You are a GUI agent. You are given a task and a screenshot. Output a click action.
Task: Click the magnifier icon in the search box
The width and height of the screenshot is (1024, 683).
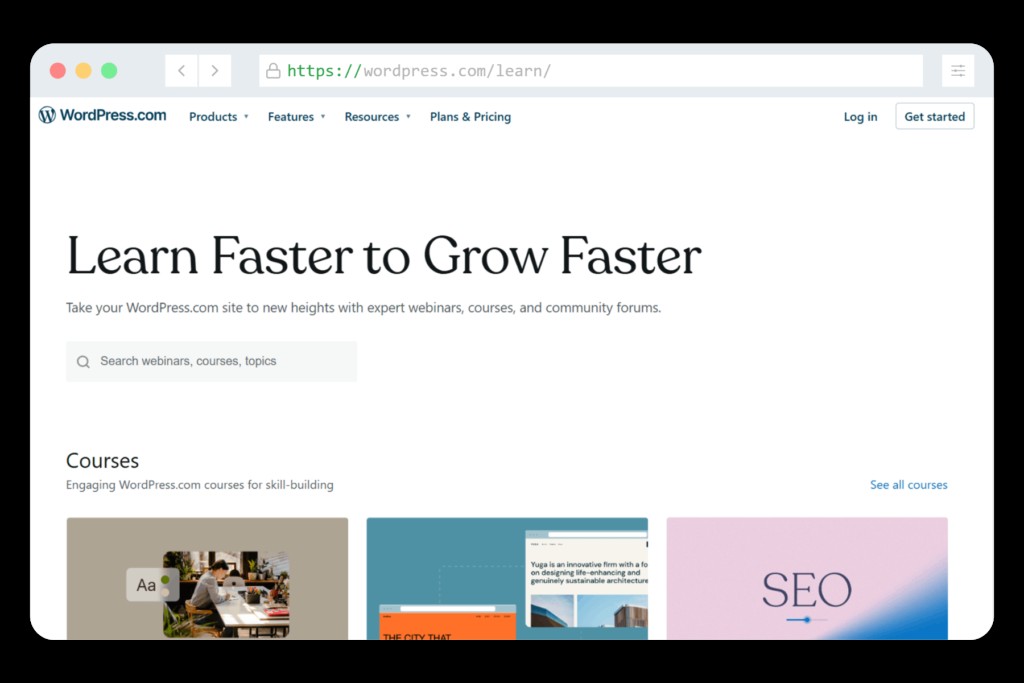83,362
